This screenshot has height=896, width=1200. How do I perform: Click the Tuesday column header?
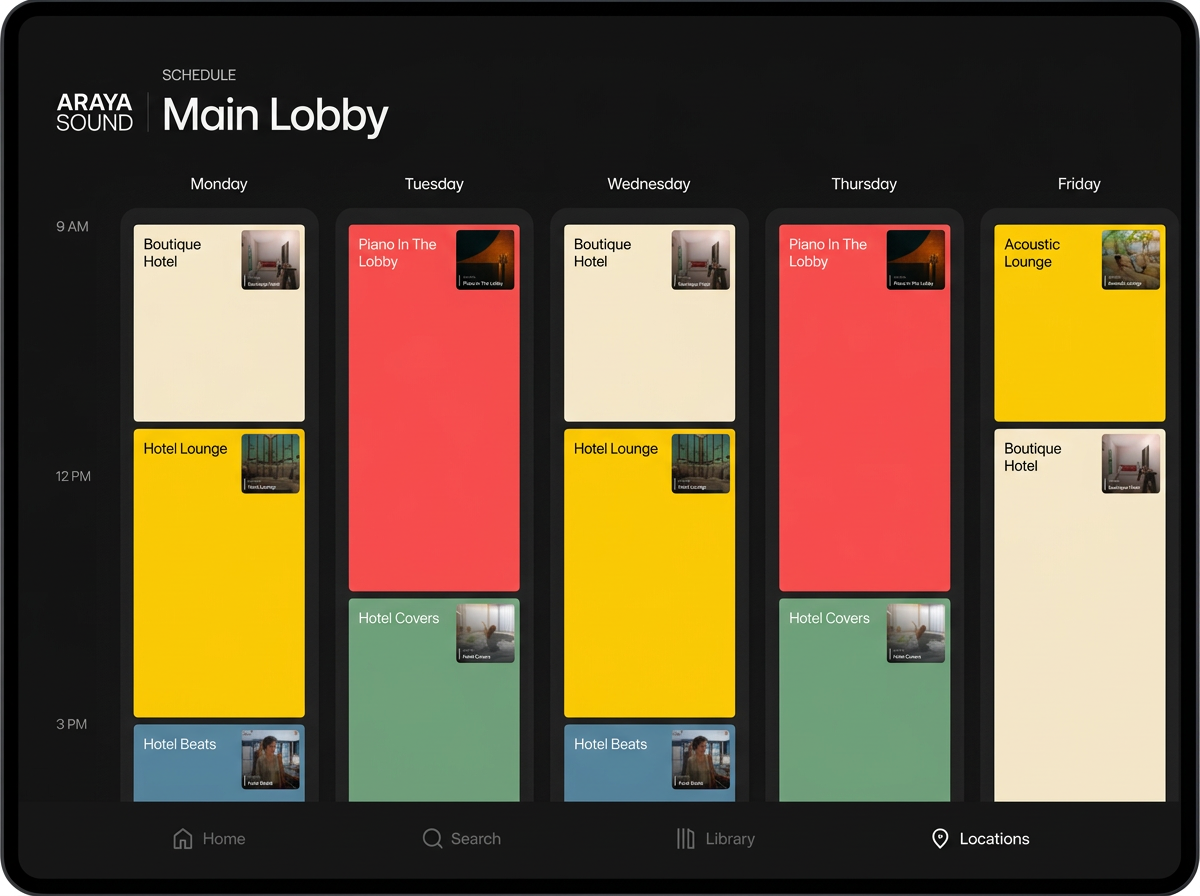(434, 184)
